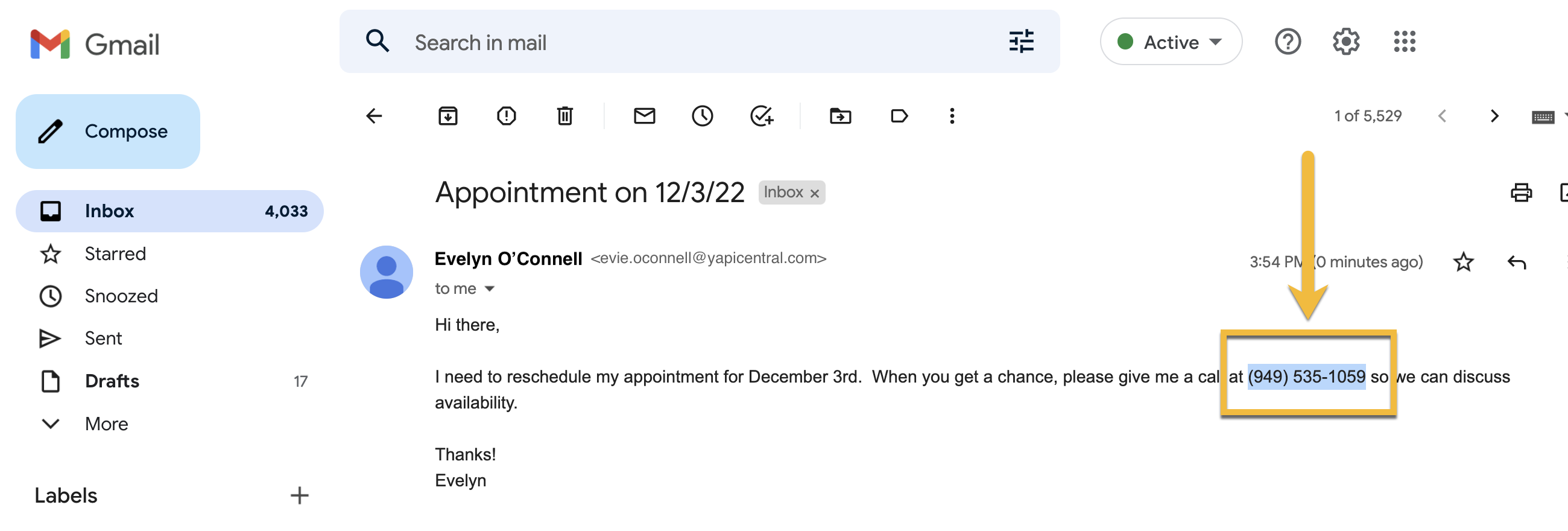Start a new message with Compose

[108, 131]
